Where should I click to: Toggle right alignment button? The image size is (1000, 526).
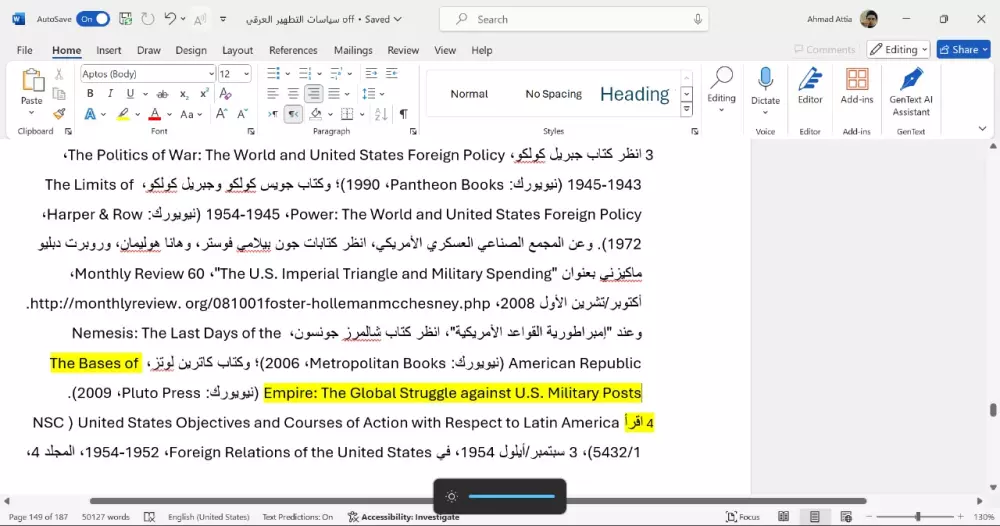(x=314, y=94)
